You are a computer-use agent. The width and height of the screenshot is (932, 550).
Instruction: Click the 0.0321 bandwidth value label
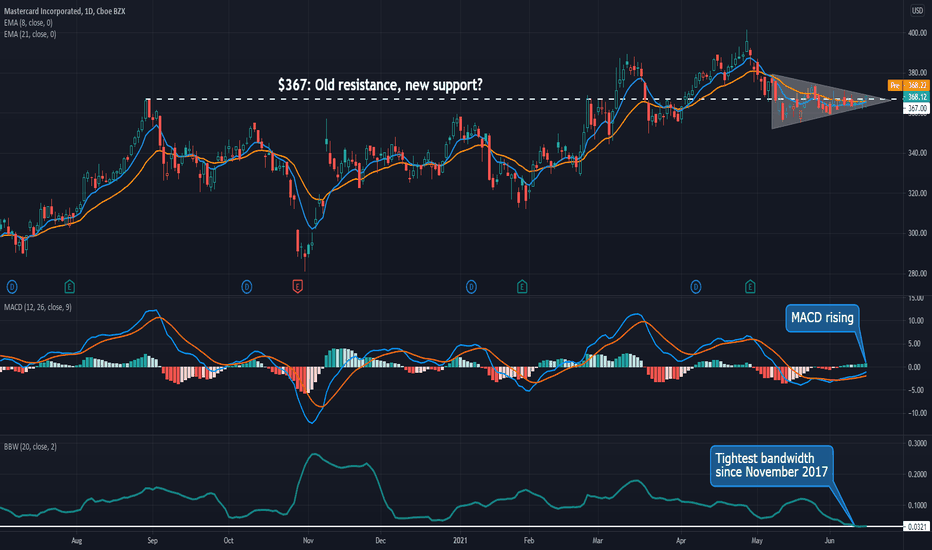916,527
